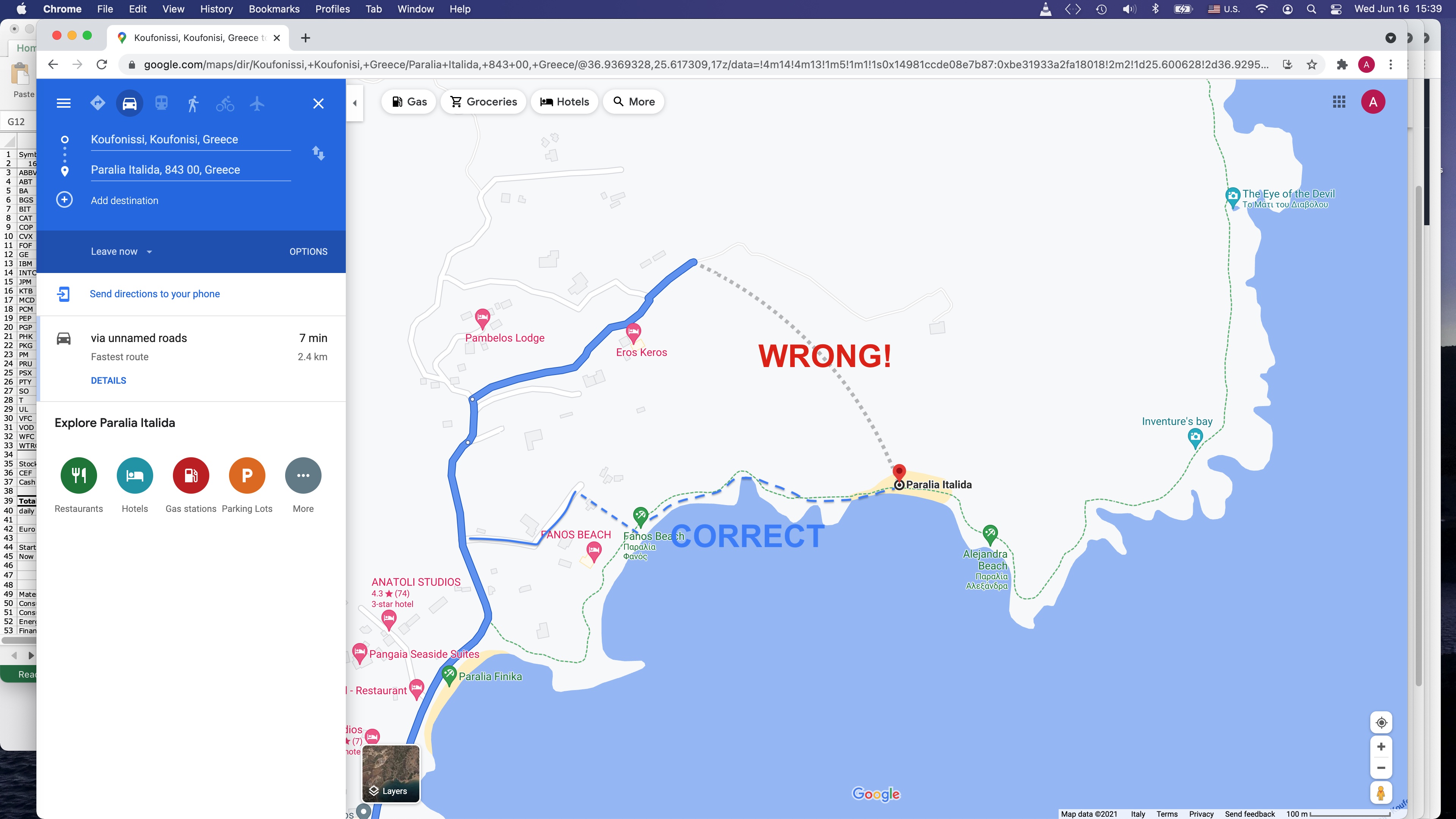Reverse starting point and destination
The height and width of the screenshot is (819, 1456).
(318, 153)
